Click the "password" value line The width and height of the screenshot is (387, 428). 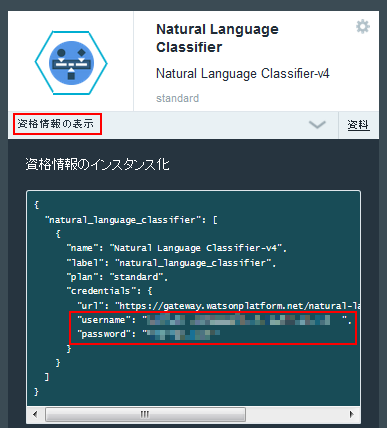(149, 334)
